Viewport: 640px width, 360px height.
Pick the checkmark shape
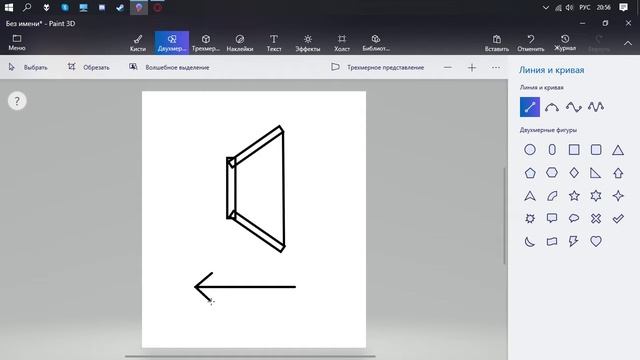coord(618,218)
